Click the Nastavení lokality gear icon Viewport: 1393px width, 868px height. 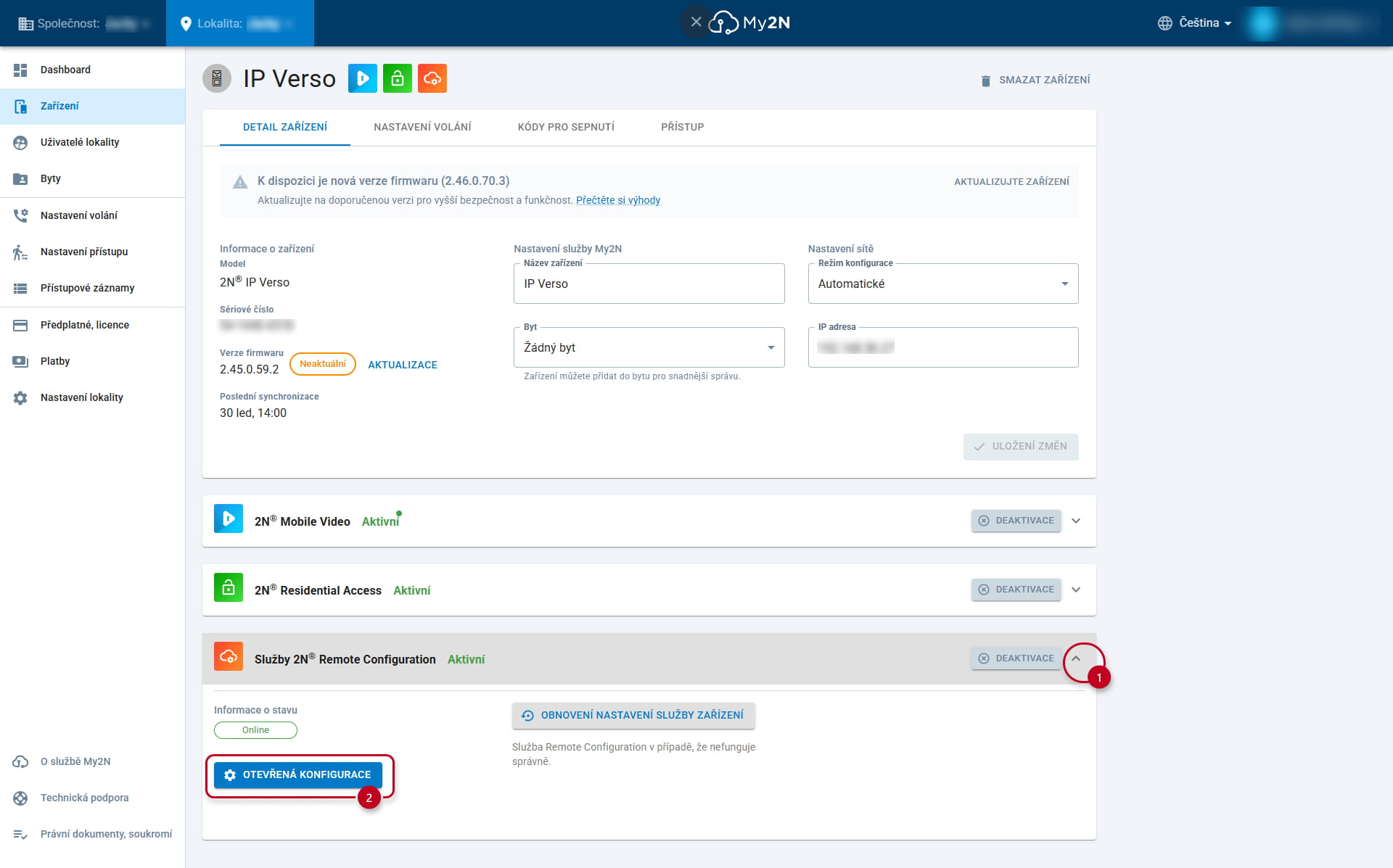pos(20,397)
